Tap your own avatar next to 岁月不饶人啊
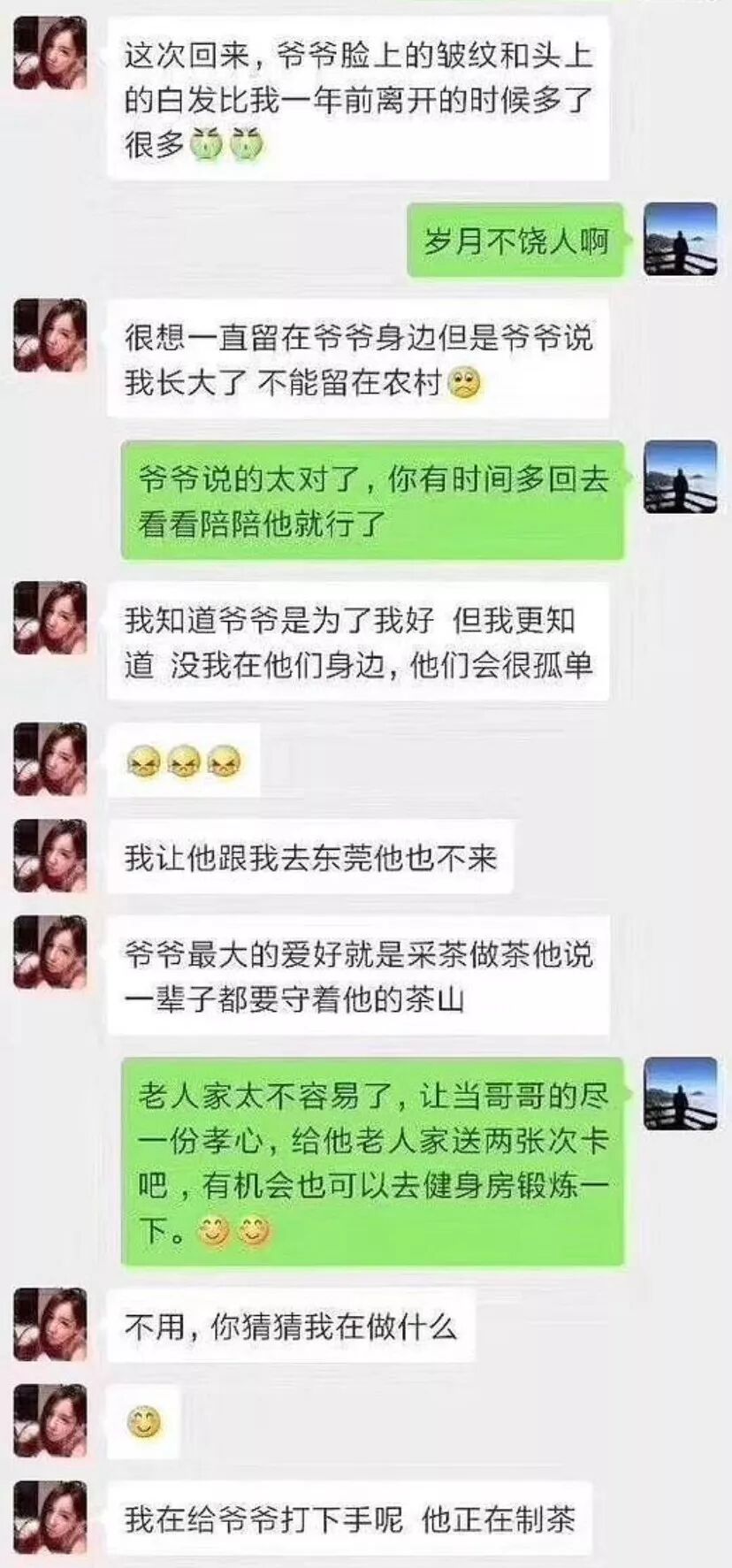Viewport: 732px width, 1568px height. (680, 239)
